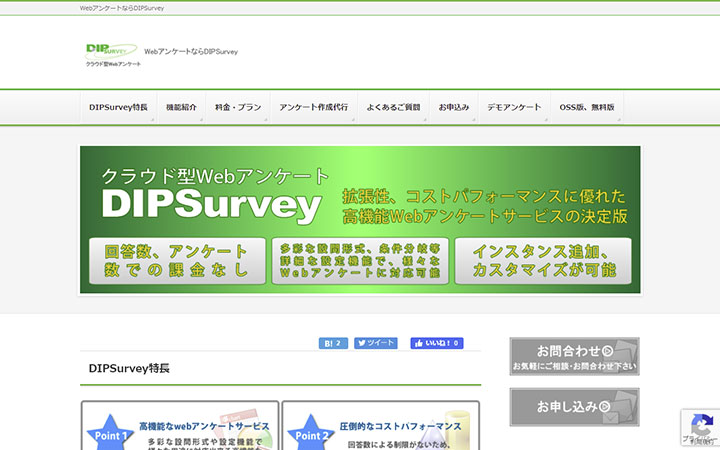Click the WebアンケートならDIPSurvey text beside logo

click(191, 51)
